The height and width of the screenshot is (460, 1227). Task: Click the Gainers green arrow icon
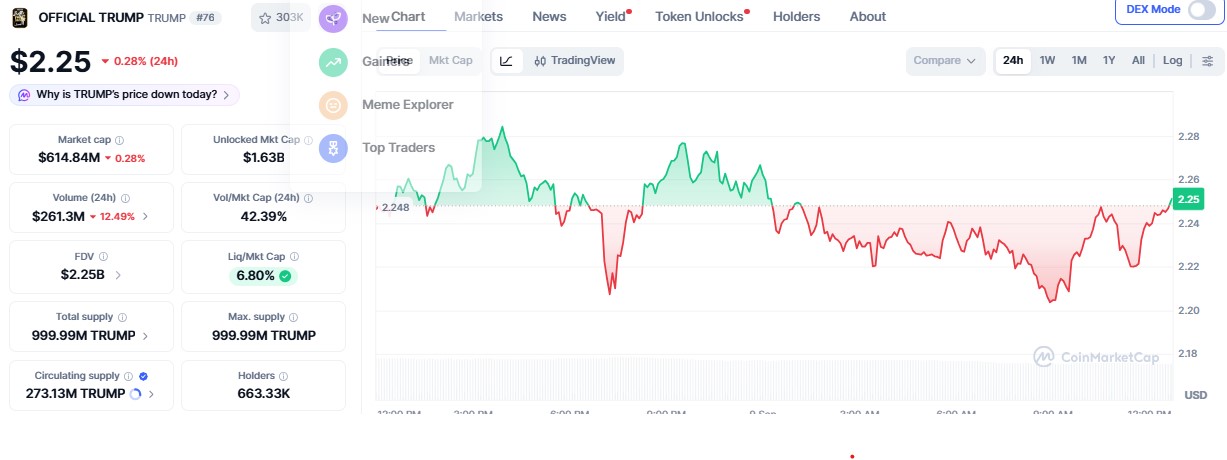(334, 61)
